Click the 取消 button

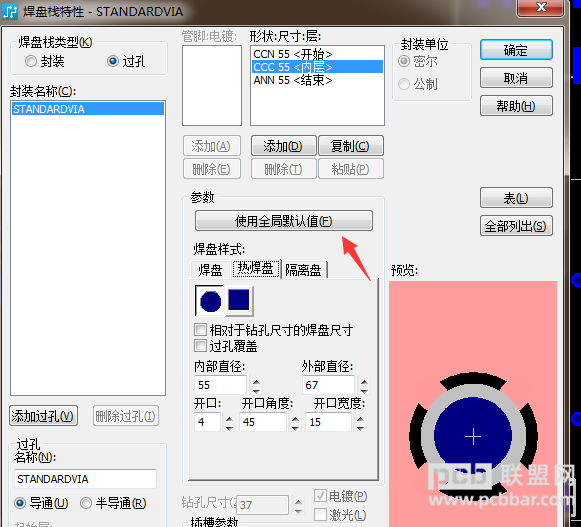point(516,78)
